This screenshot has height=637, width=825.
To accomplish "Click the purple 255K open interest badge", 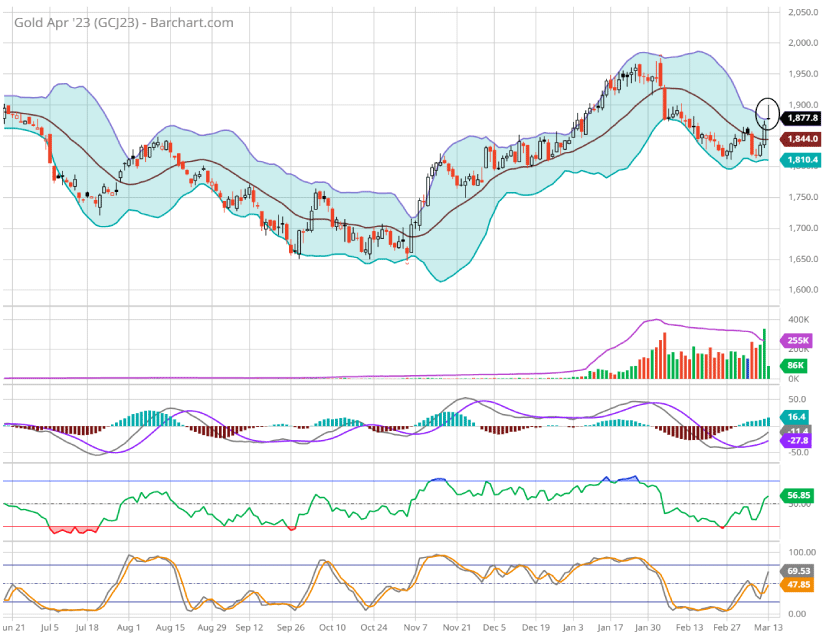I will pos(797,340).
